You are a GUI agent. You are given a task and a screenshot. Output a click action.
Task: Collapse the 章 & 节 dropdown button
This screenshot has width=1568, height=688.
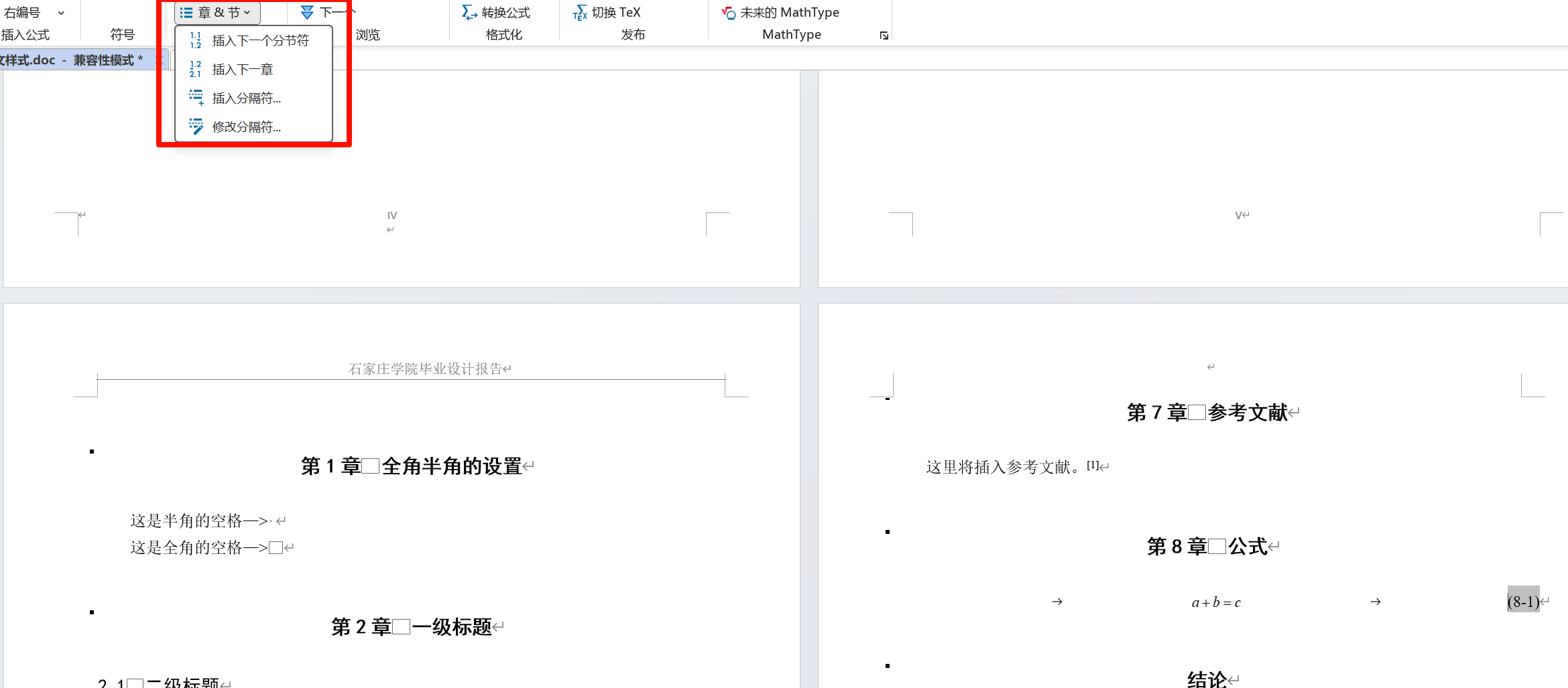(x=217, y=13)
